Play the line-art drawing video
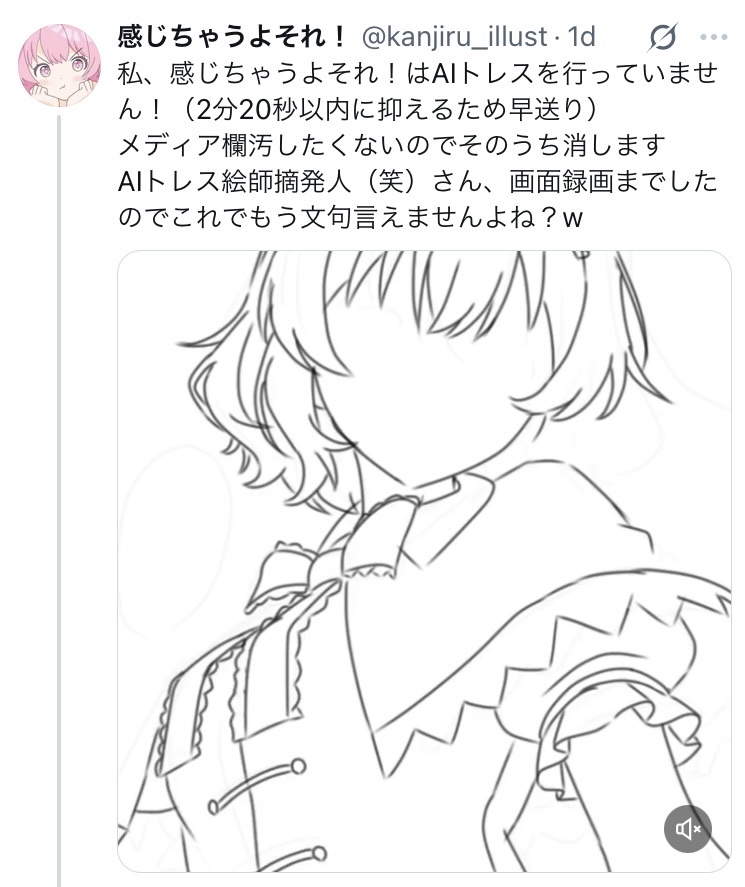This screenshot has height=887, width=745. pyautogui.click(x=424, y=561)
